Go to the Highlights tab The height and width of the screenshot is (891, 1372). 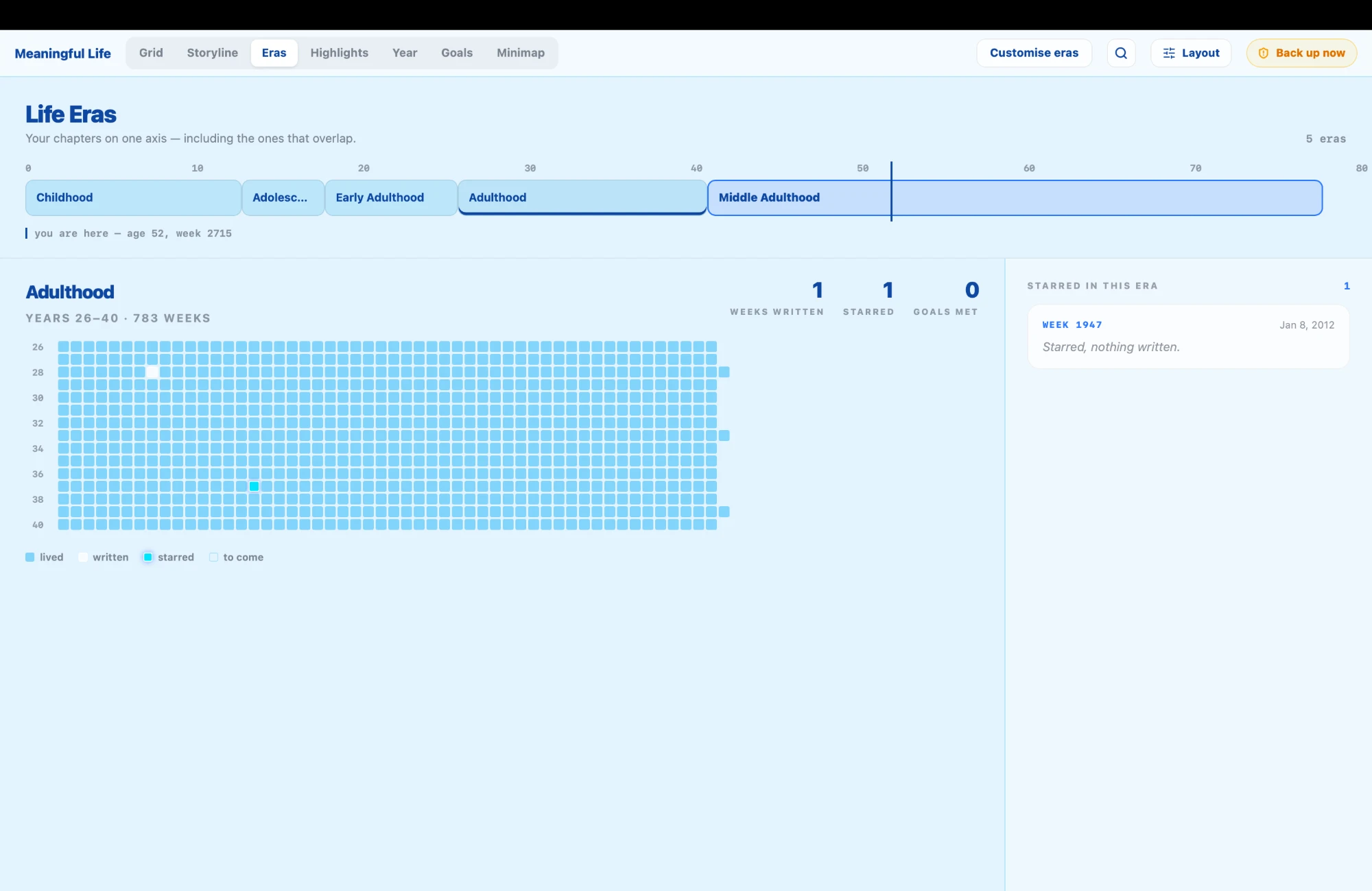click(x=339, y=53)
